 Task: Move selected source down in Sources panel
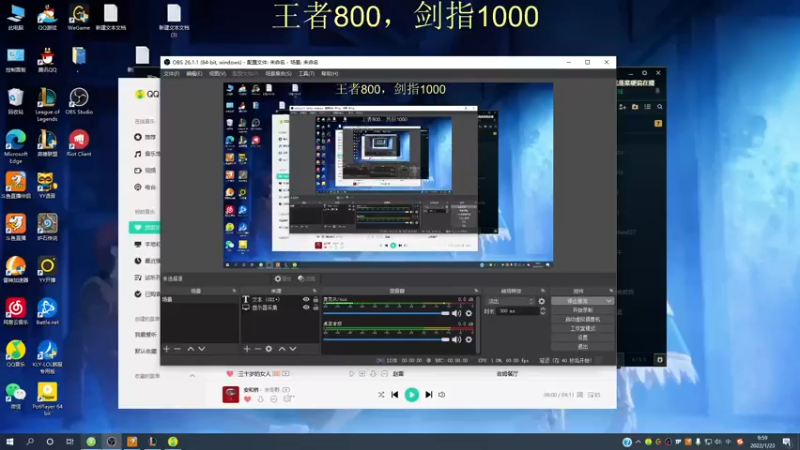tap(293, 349)
